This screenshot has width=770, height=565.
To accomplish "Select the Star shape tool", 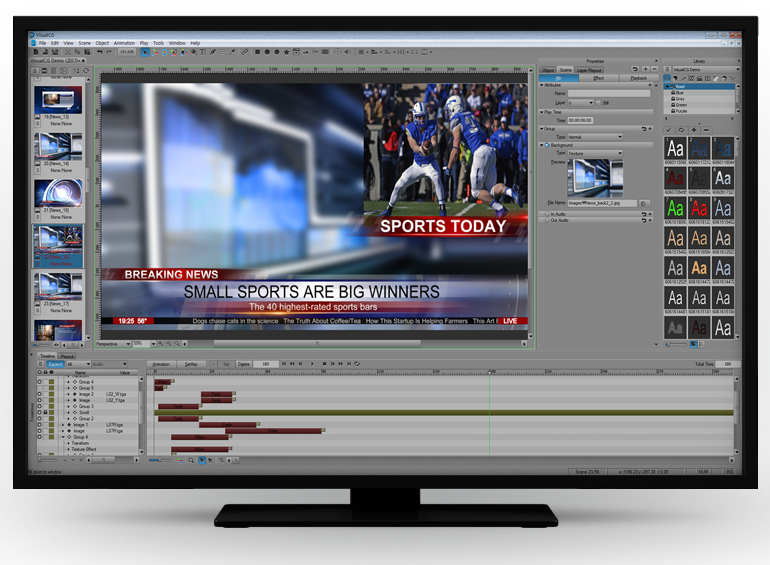I will click(x=287, y=52).
